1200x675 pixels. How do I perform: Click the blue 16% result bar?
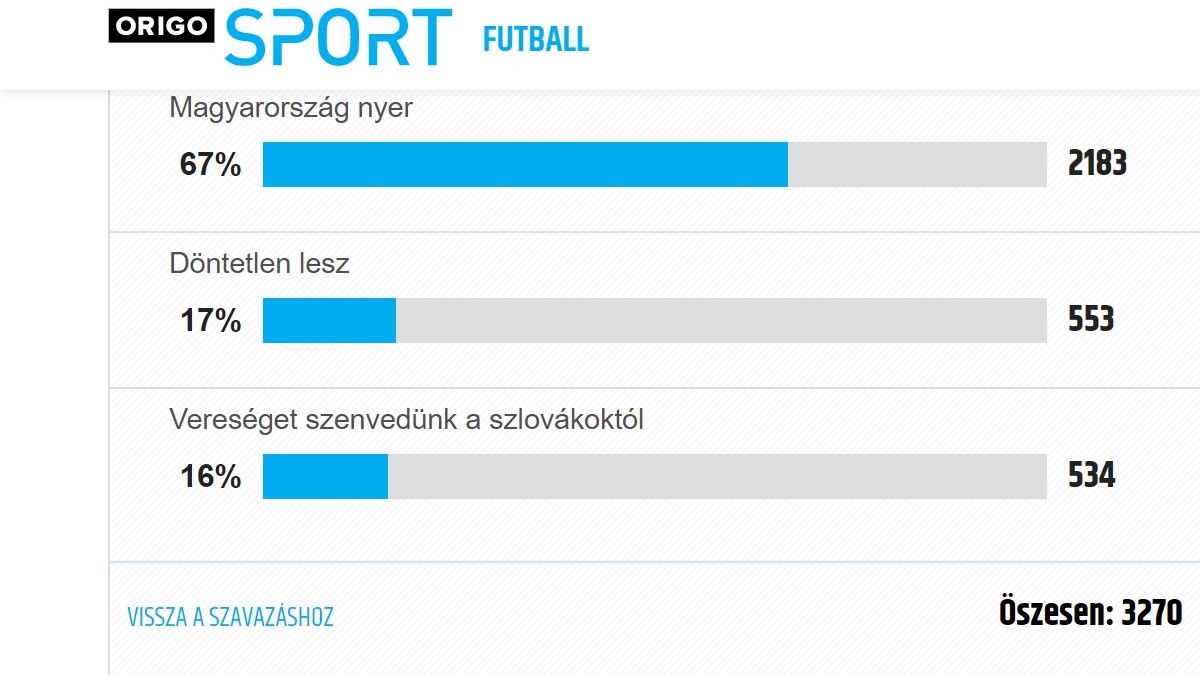[325, 476]
